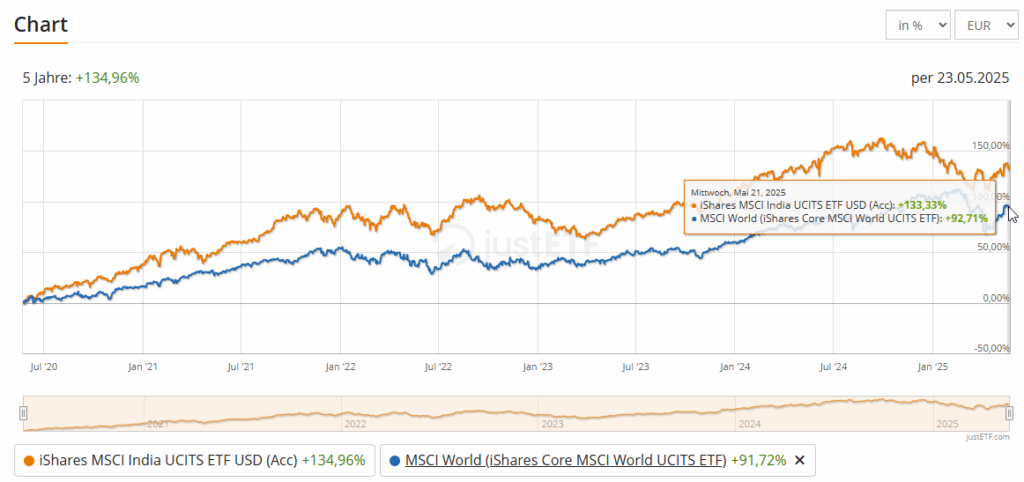Screen dimensions: 1024x482
Task: Click the 50,00% y-axis label
Action: [993, 247]
